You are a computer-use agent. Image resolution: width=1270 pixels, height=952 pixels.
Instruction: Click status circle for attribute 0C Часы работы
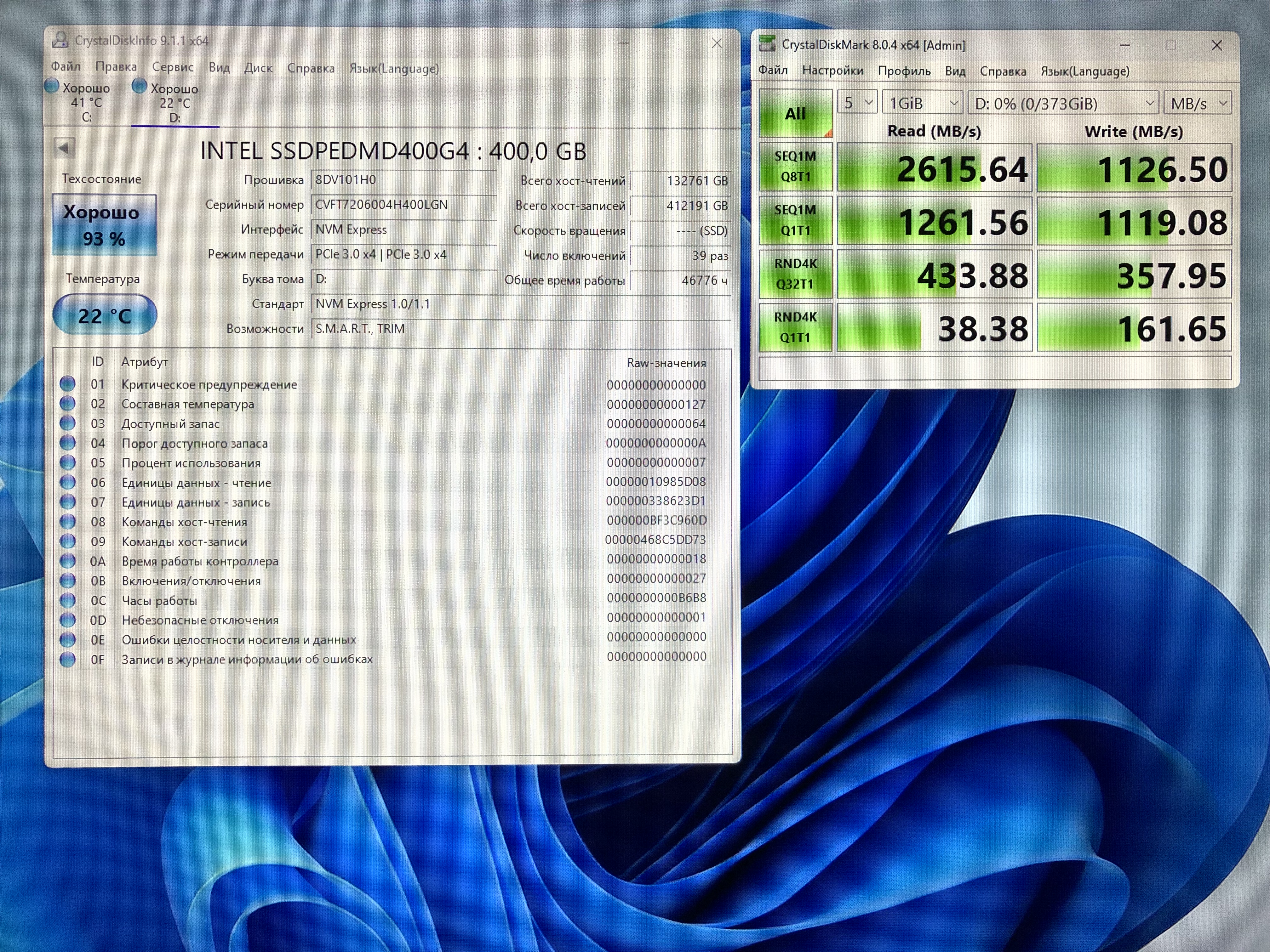[x=68, y=600]
